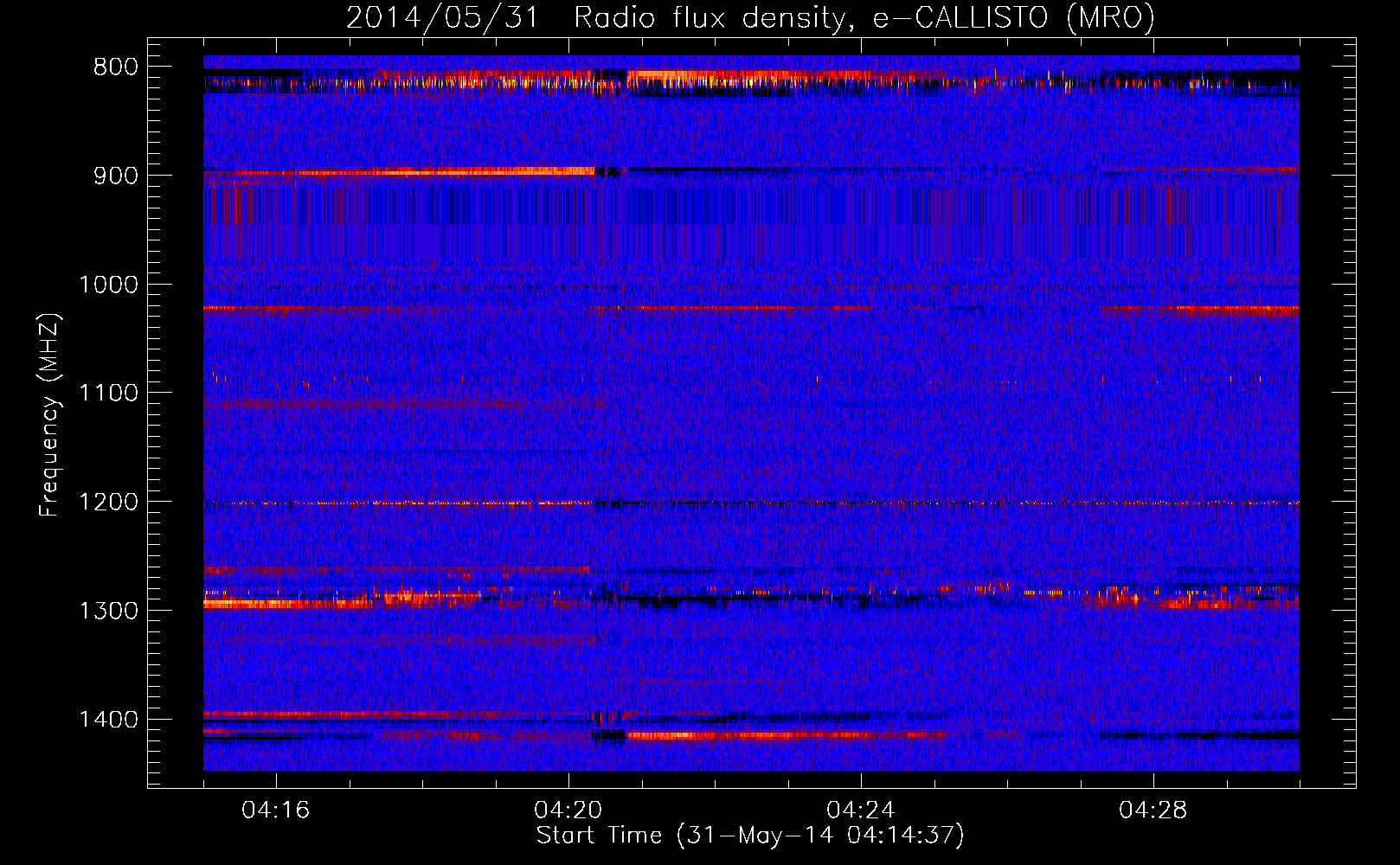The width and height of the screenshot is (1400, 865).
Task: Click the 900 frequency tick label
Action: pyautogui.click(x=116, y=176)
